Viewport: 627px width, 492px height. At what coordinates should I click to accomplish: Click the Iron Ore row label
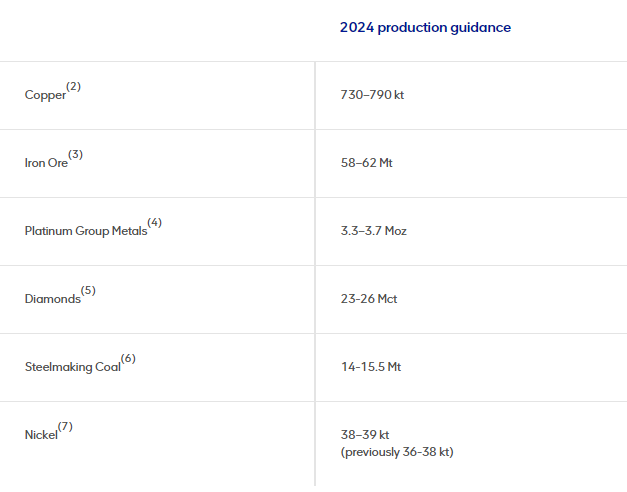coord(46,163)
